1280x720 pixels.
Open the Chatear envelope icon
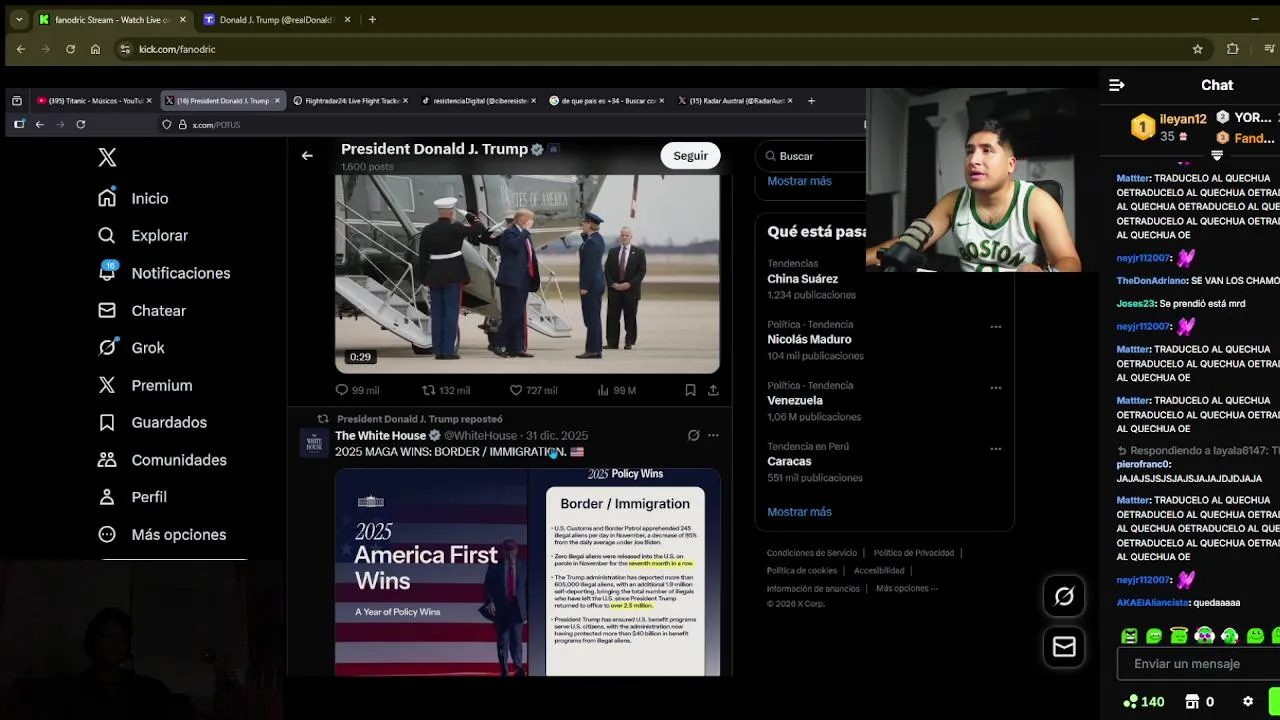click(107, 310)
